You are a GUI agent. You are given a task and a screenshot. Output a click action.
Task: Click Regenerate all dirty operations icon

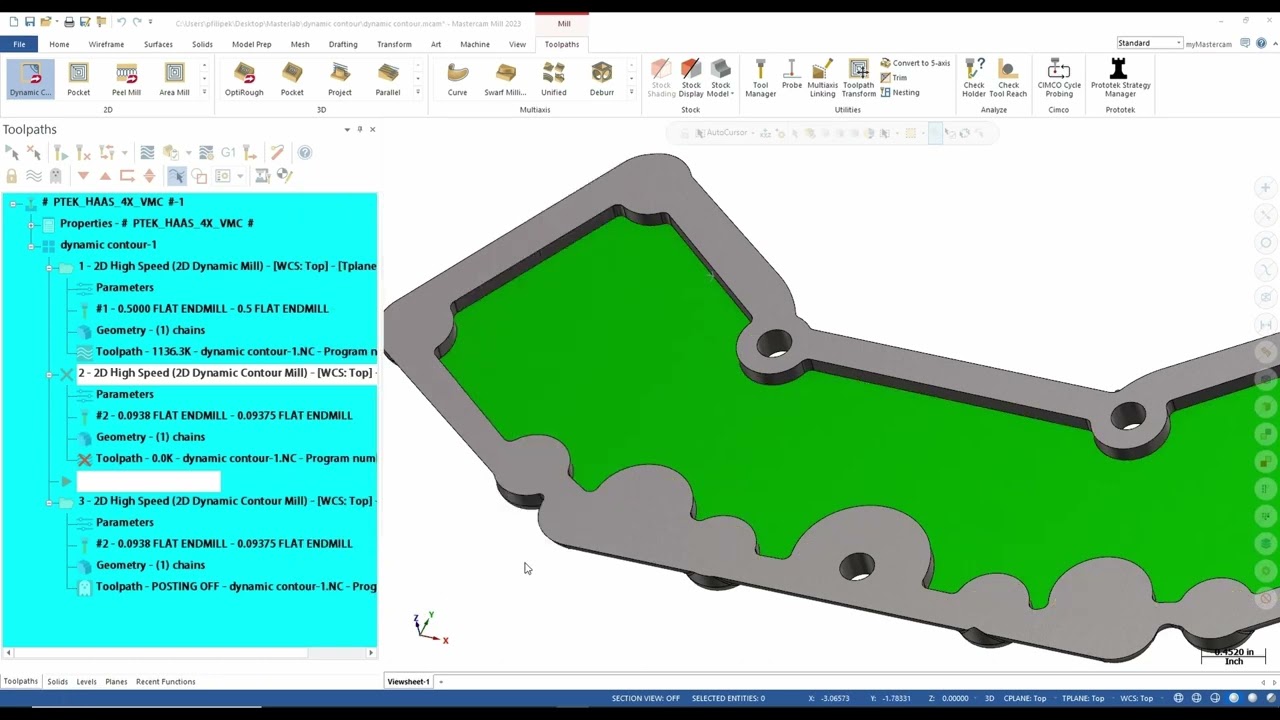[x=83, y=153]
